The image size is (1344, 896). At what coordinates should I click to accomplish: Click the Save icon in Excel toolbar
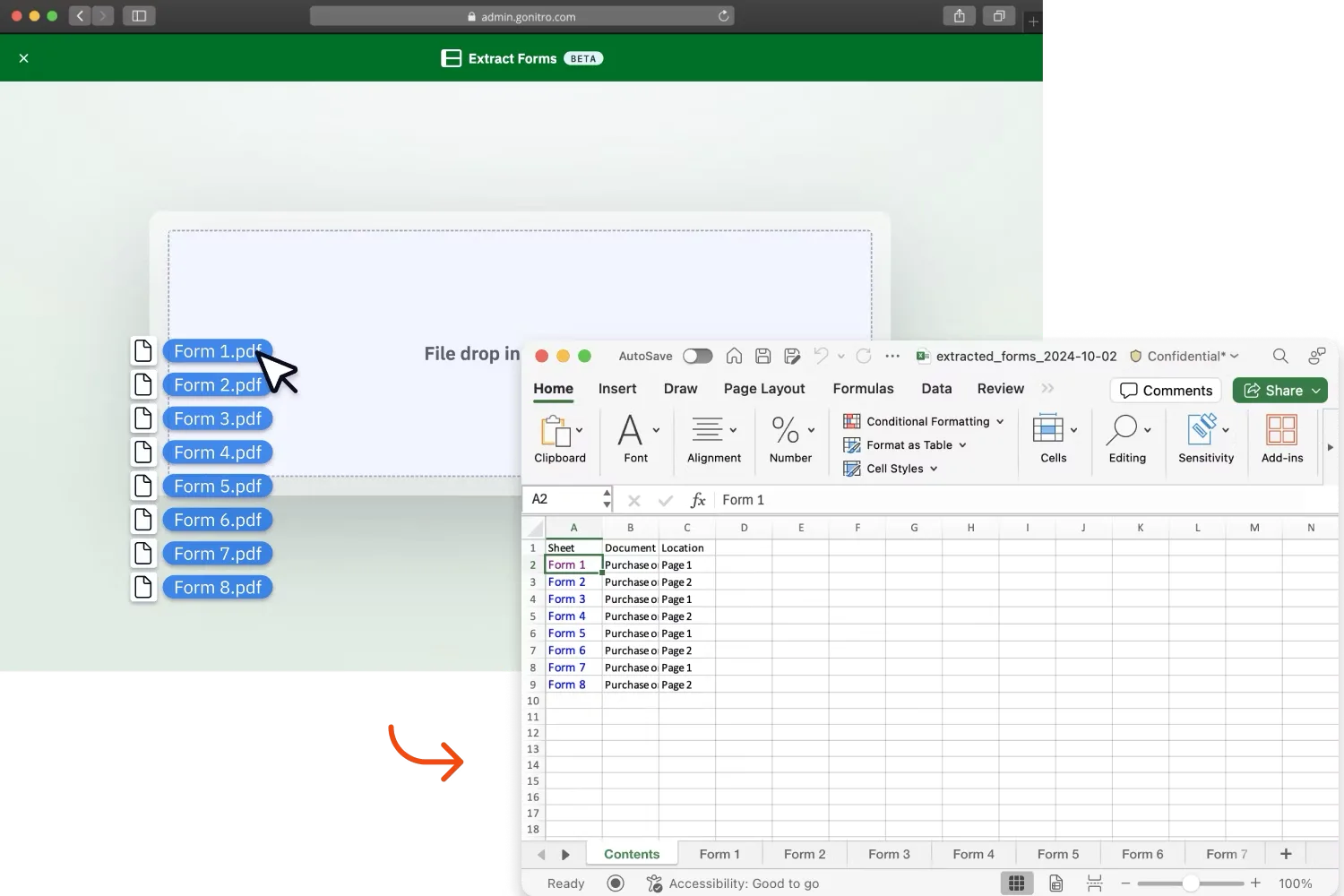click(763, 356)
